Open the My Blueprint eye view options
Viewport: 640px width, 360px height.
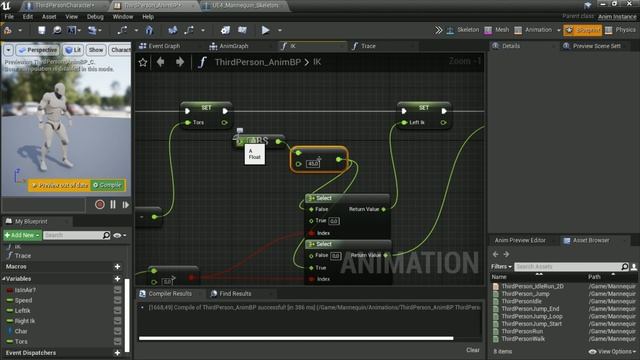119,235
